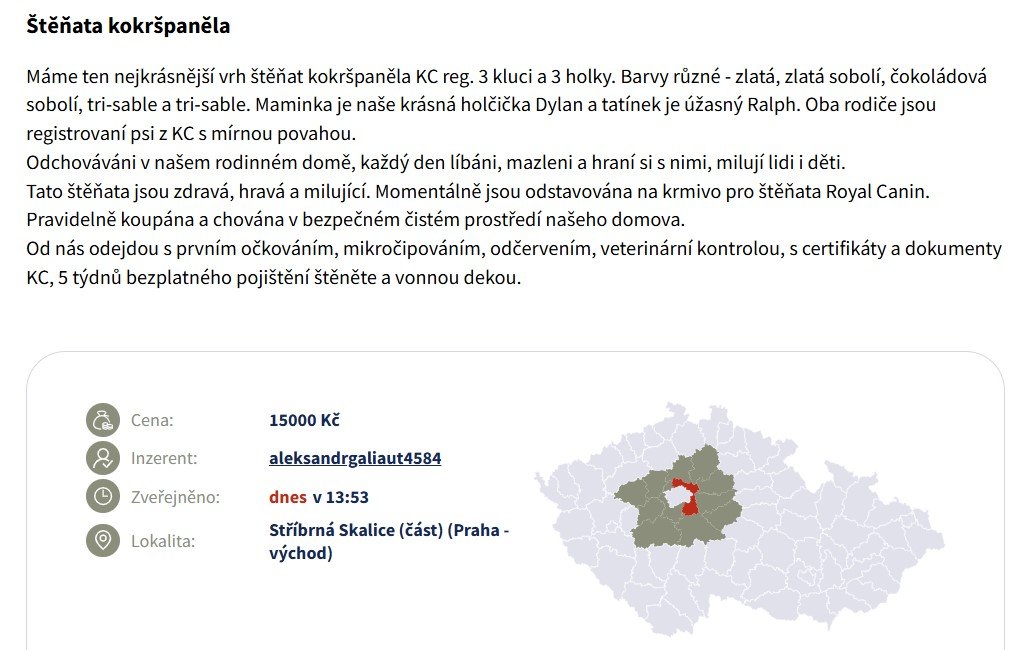The height and width of the screenshot is (650, 1011).
Task: Click the Lokalita label
Action: click(x=163, y=541)
